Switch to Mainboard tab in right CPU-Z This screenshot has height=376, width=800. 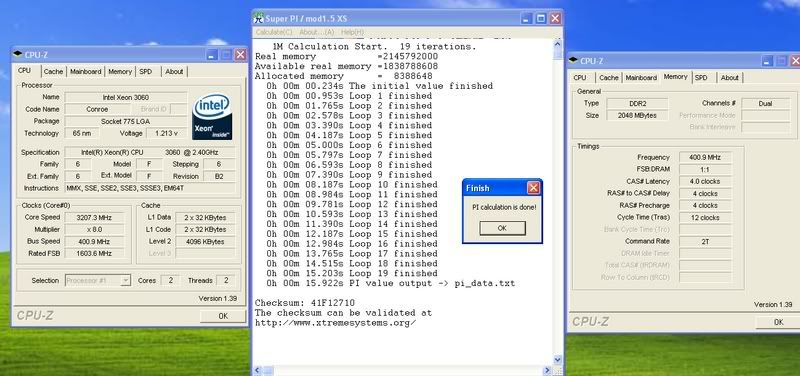pyautogui.click(x=641, y=78)
